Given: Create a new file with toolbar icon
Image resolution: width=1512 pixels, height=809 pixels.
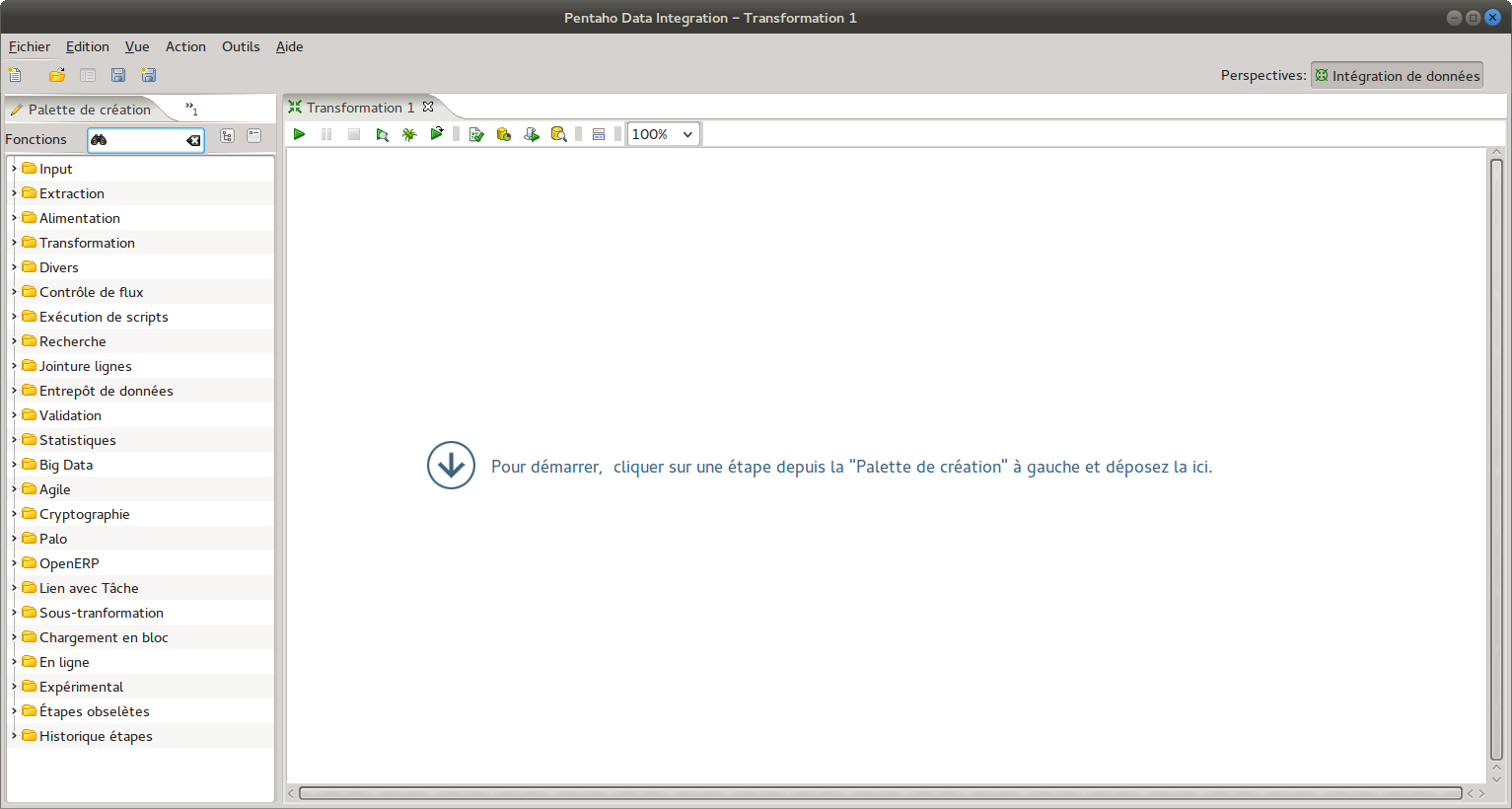Looking at the screenshot, I should tap(15, 75).
